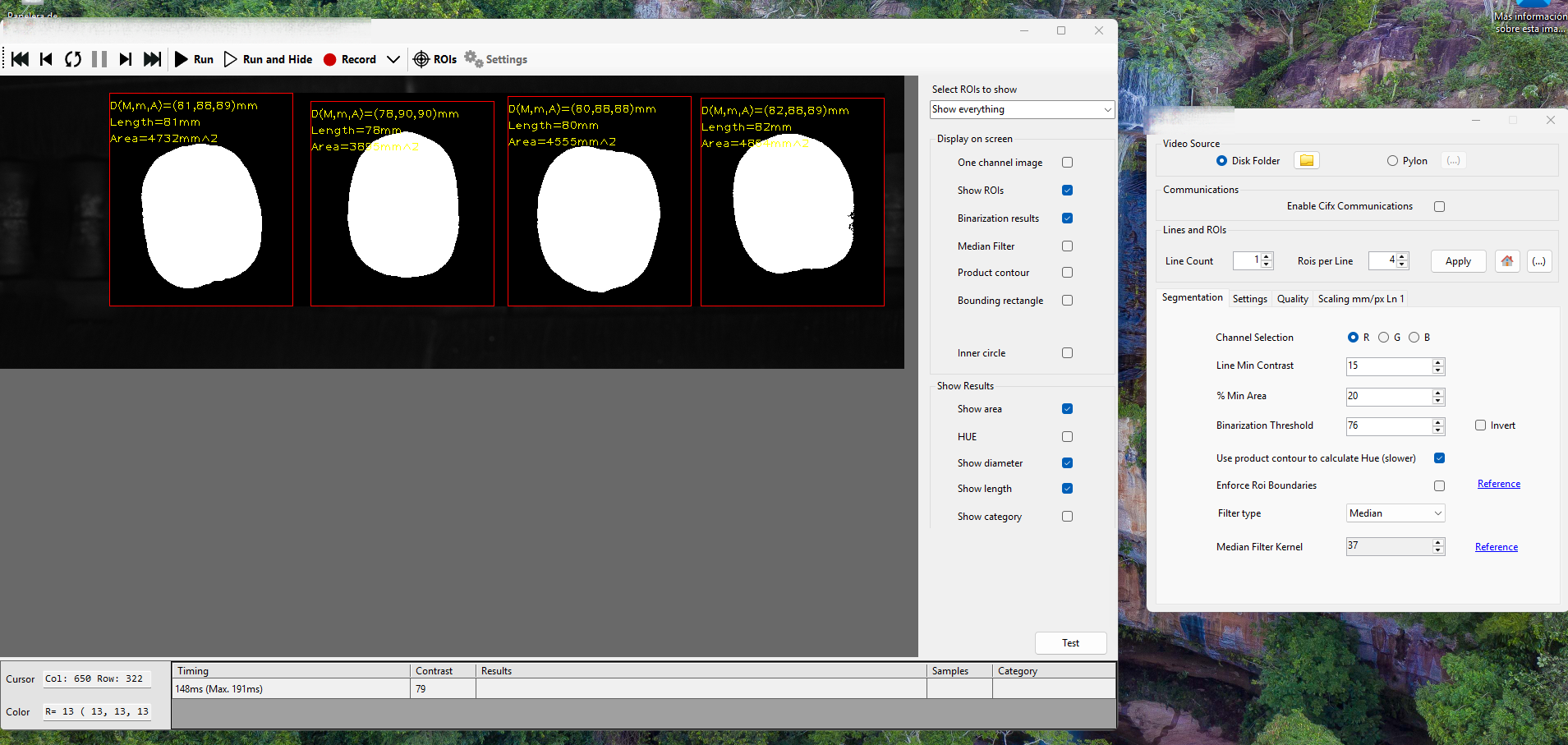Enable One channel image checkbox
This screenshot has width=1568, height=745.
(1067, 162)
